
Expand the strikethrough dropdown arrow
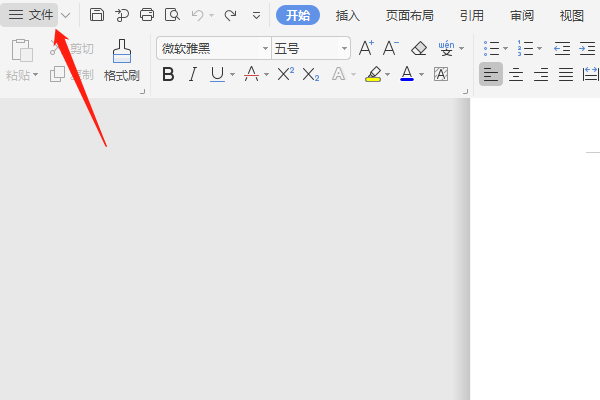coord(266,75)
